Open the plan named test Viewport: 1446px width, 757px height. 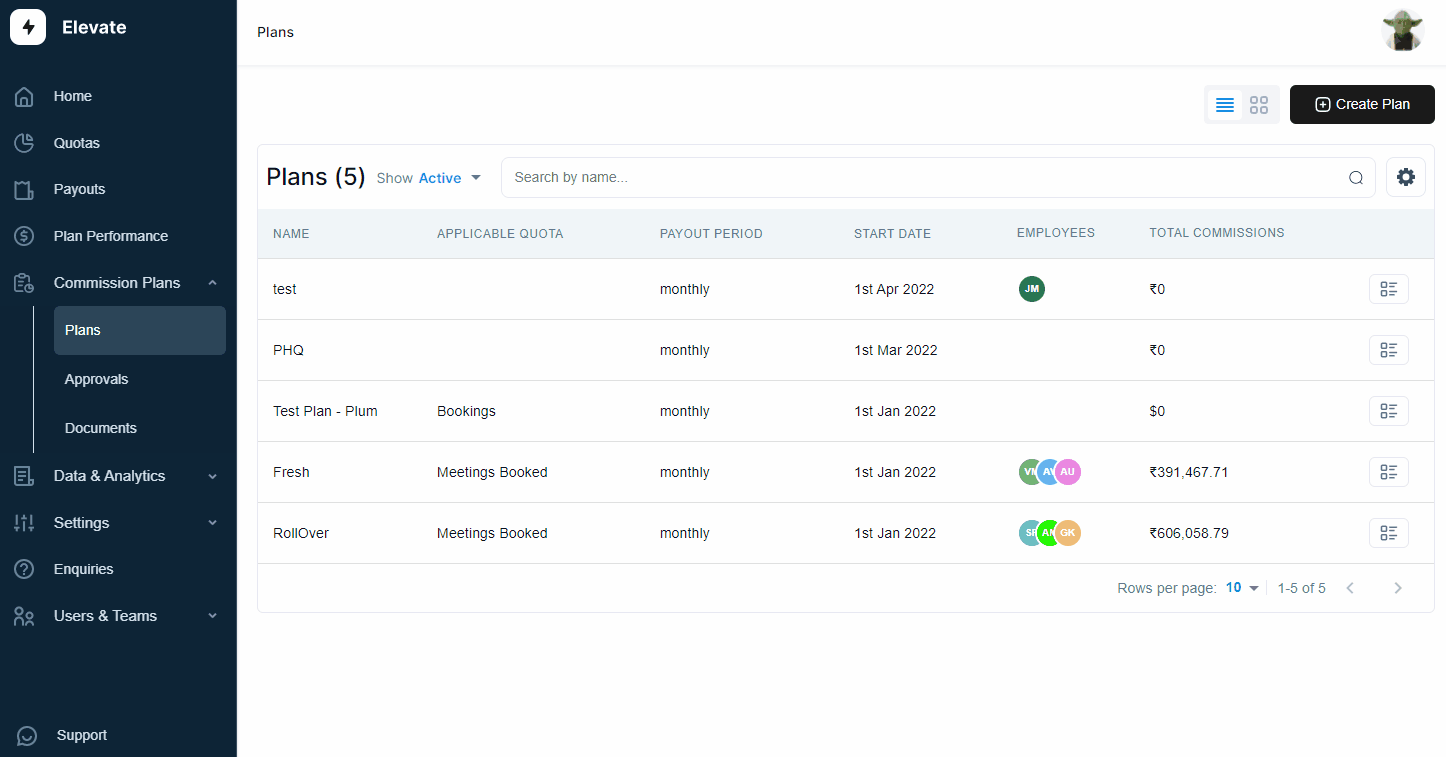pos(285,289)
